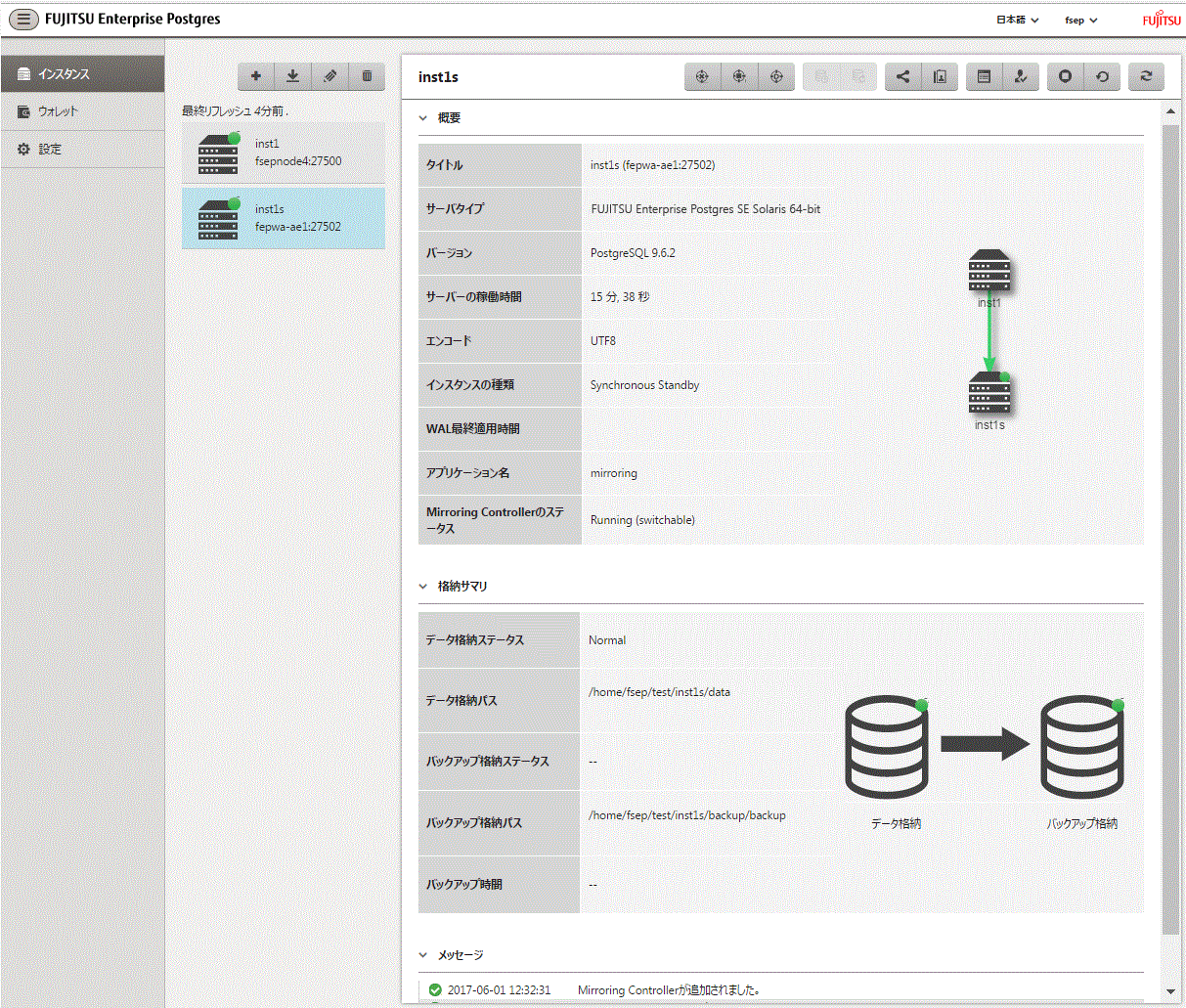This screenshot has width=1186, height=1008.
Task: Click the Normal data storage status
Action: [x=607, y=640]
